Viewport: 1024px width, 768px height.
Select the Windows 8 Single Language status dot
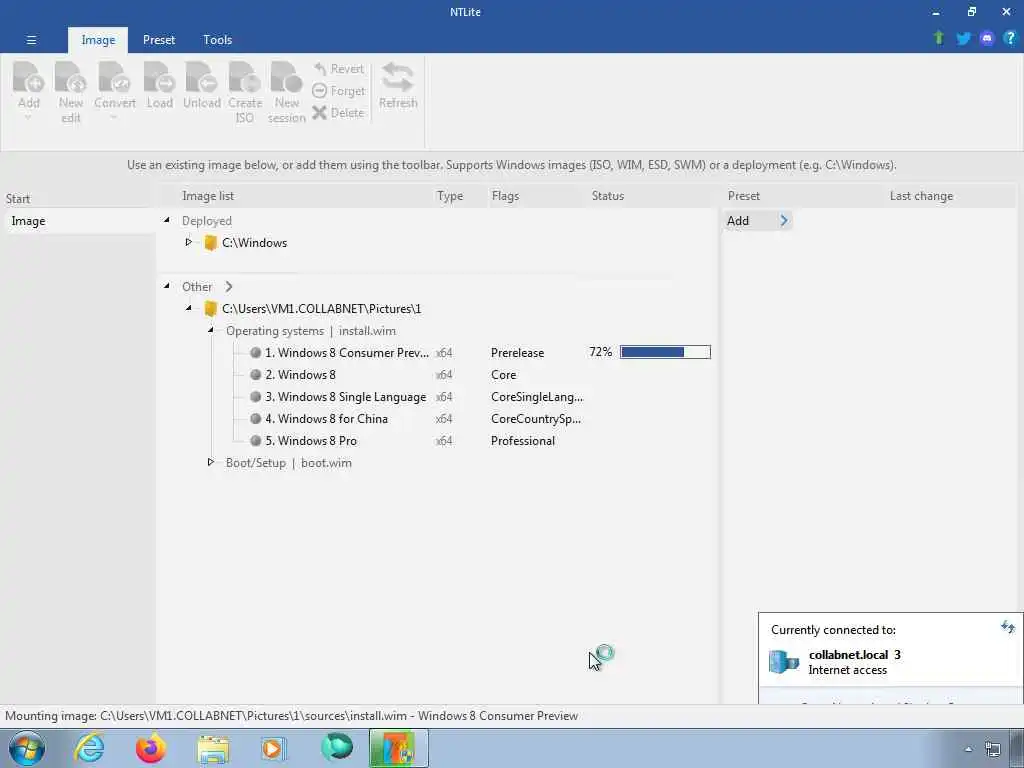255,397
